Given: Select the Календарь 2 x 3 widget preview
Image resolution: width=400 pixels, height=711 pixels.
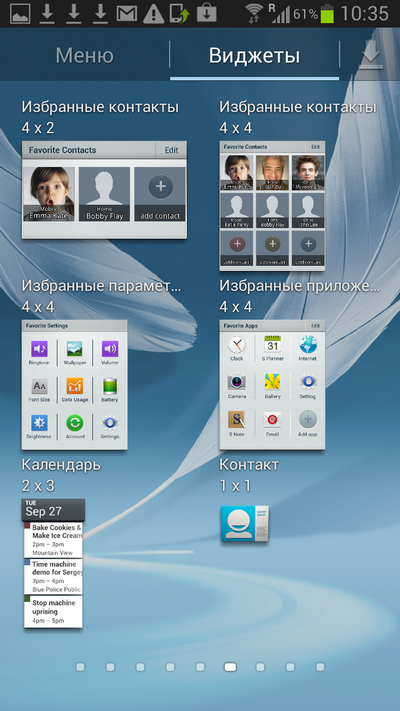Looking at the screenshot, I should [x=53, y=563].
